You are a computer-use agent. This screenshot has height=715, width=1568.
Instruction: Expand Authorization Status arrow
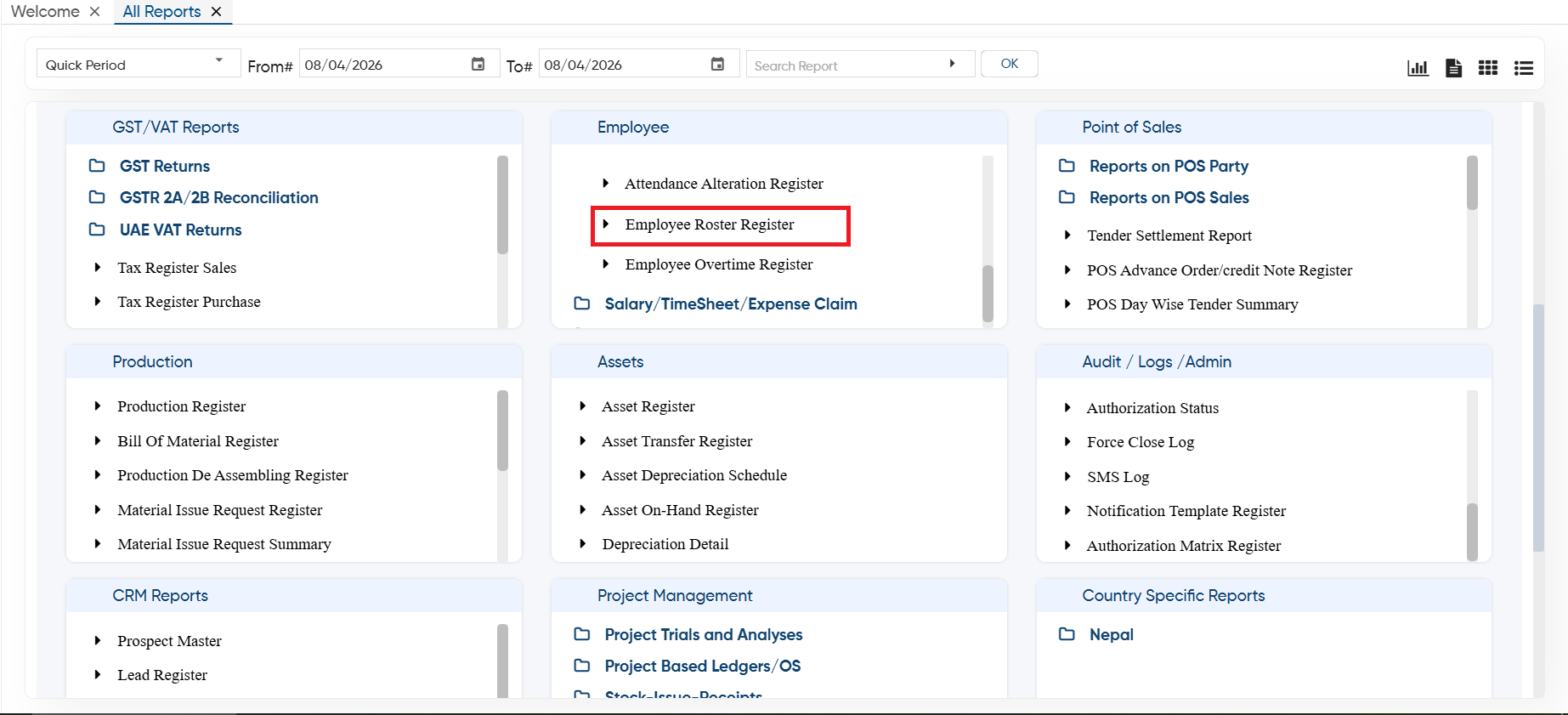1067,407
